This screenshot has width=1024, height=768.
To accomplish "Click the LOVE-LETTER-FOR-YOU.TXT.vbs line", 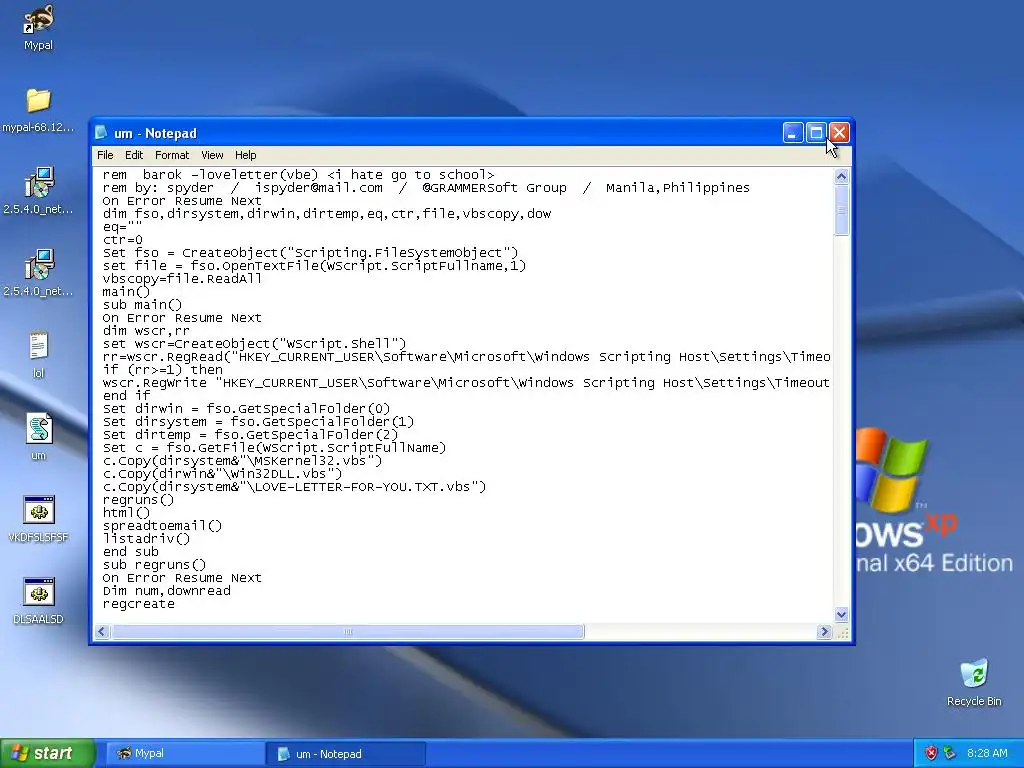I will tap(295, 487).
